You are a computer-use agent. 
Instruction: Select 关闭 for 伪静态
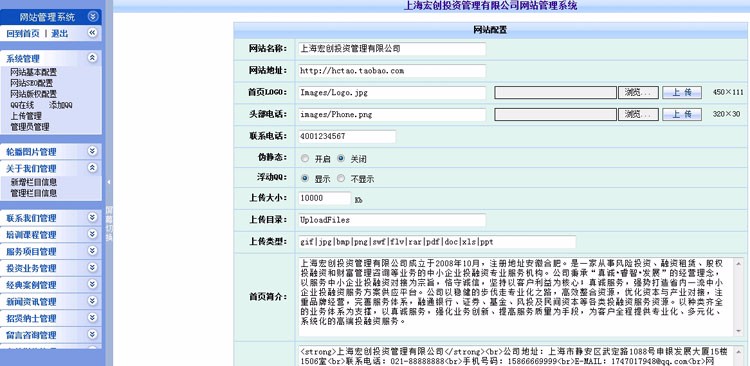(x=341, y=158)
